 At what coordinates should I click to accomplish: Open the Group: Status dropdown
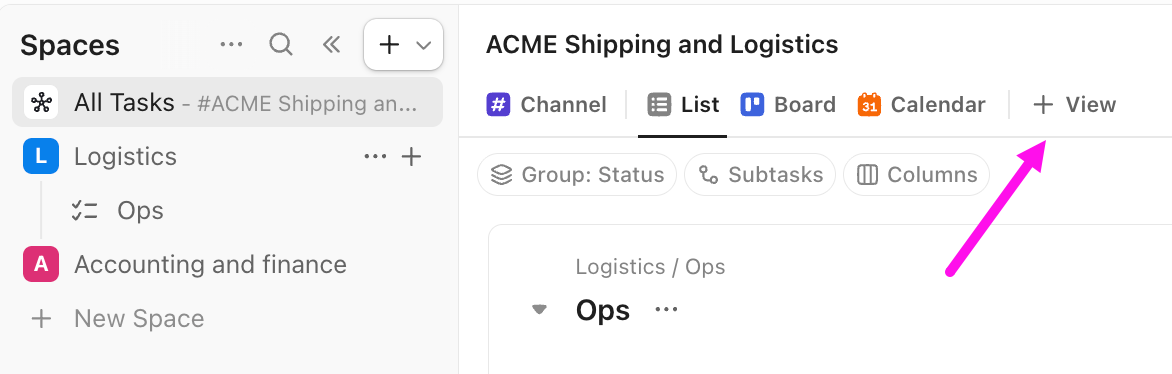click(577, 174)
